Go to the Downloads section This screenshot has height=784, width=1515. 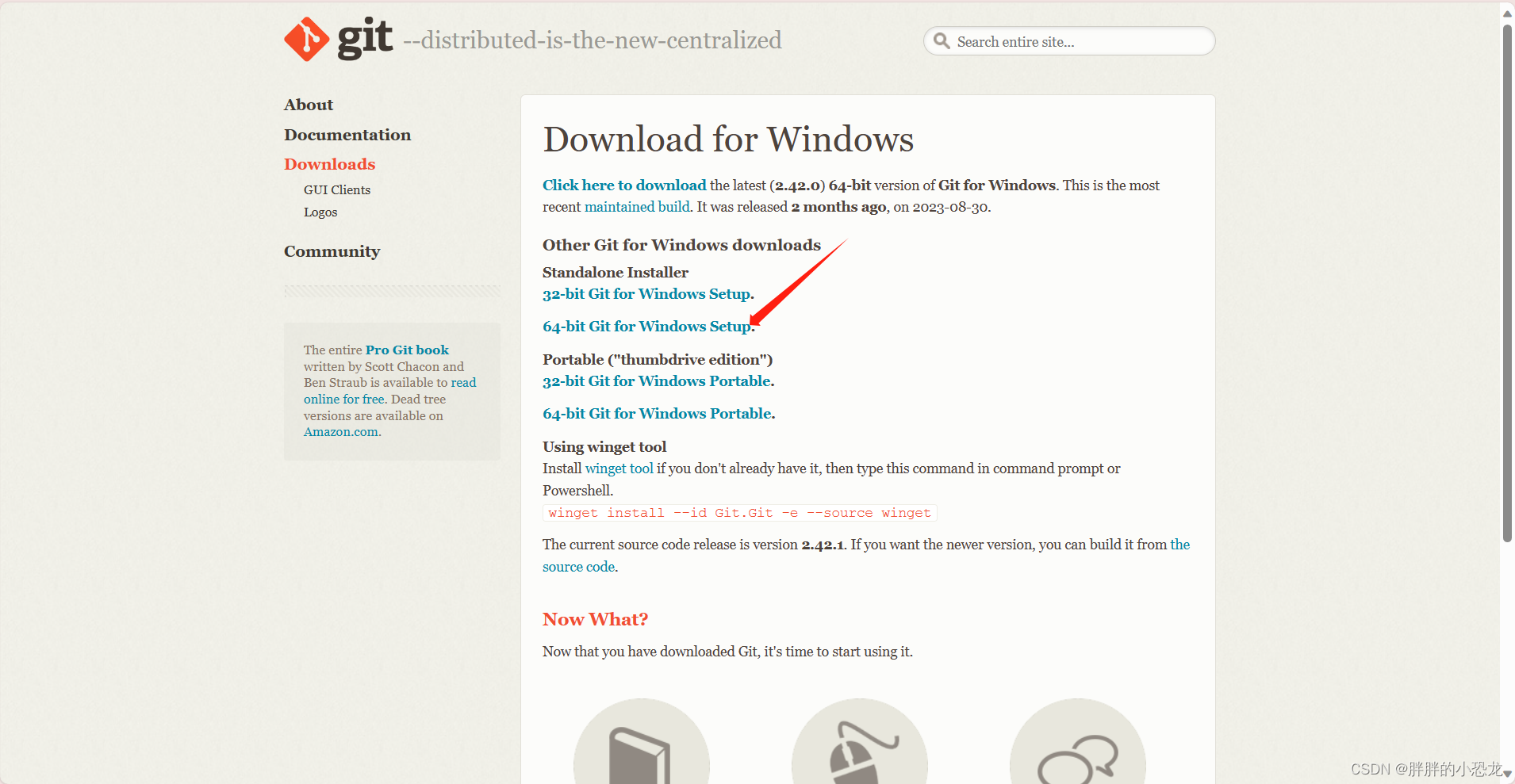click(330, 164)
